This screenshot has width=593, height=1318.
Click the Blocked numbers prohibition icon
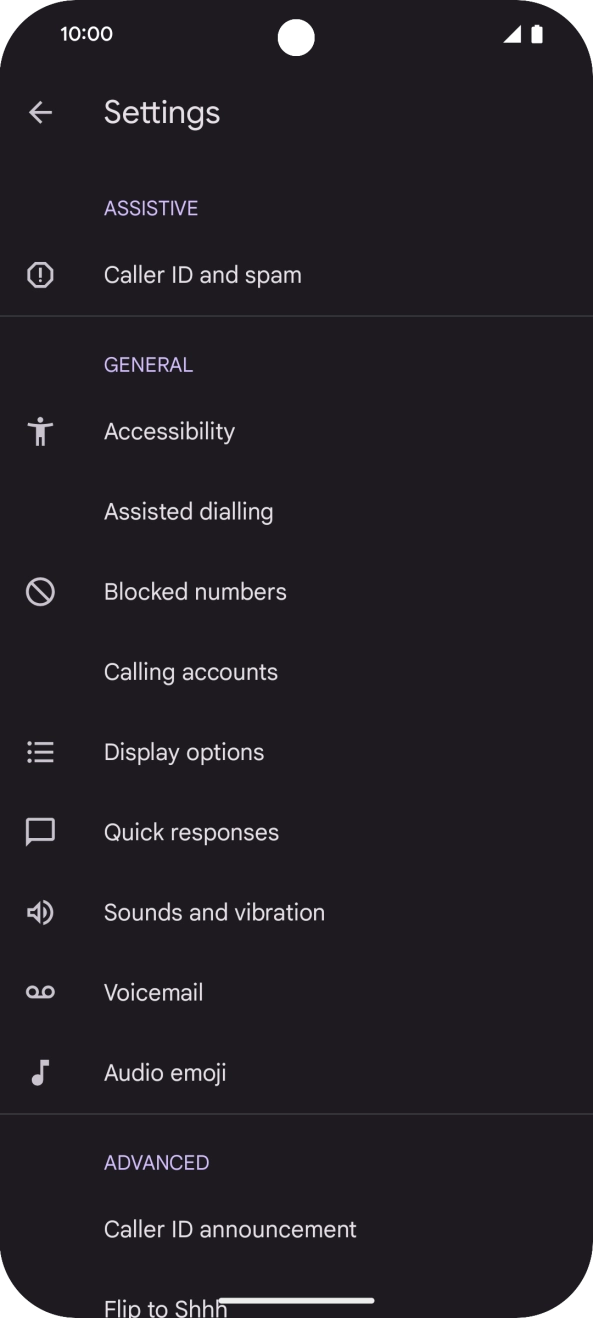coord(40,591)
